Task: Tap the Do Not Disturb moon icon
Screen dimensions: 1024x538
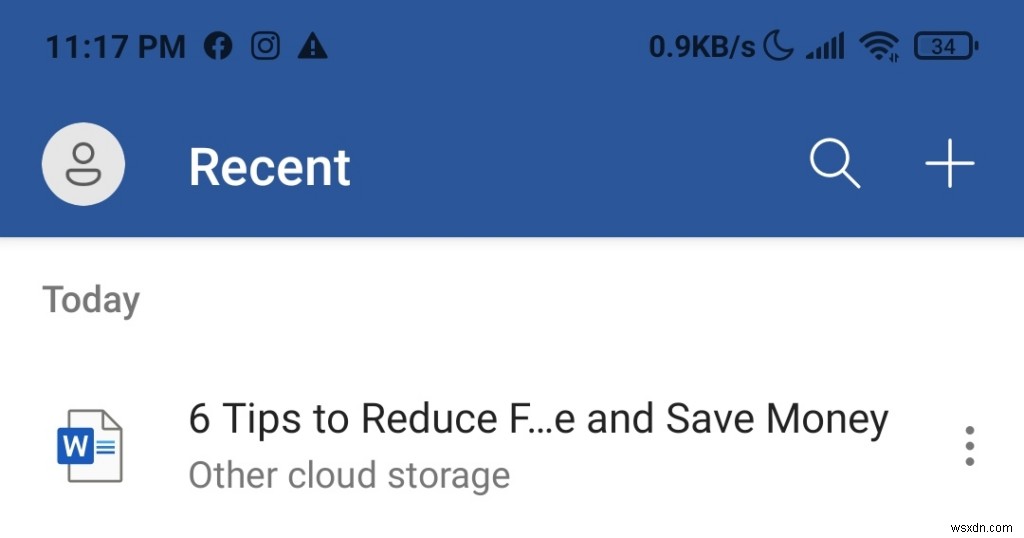Action: (777, 46)
